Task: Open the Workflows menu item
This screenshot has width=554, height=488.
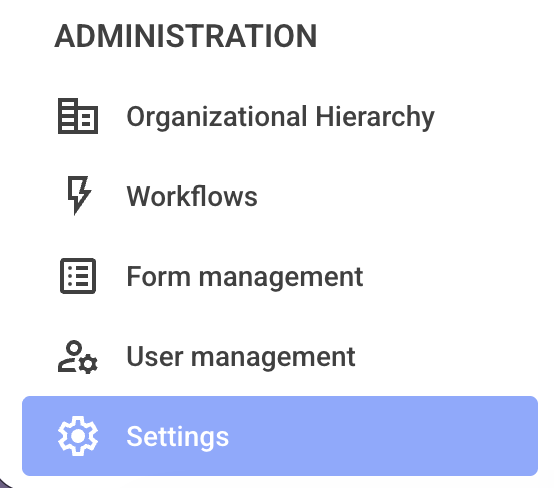Action: pos(280,196)
